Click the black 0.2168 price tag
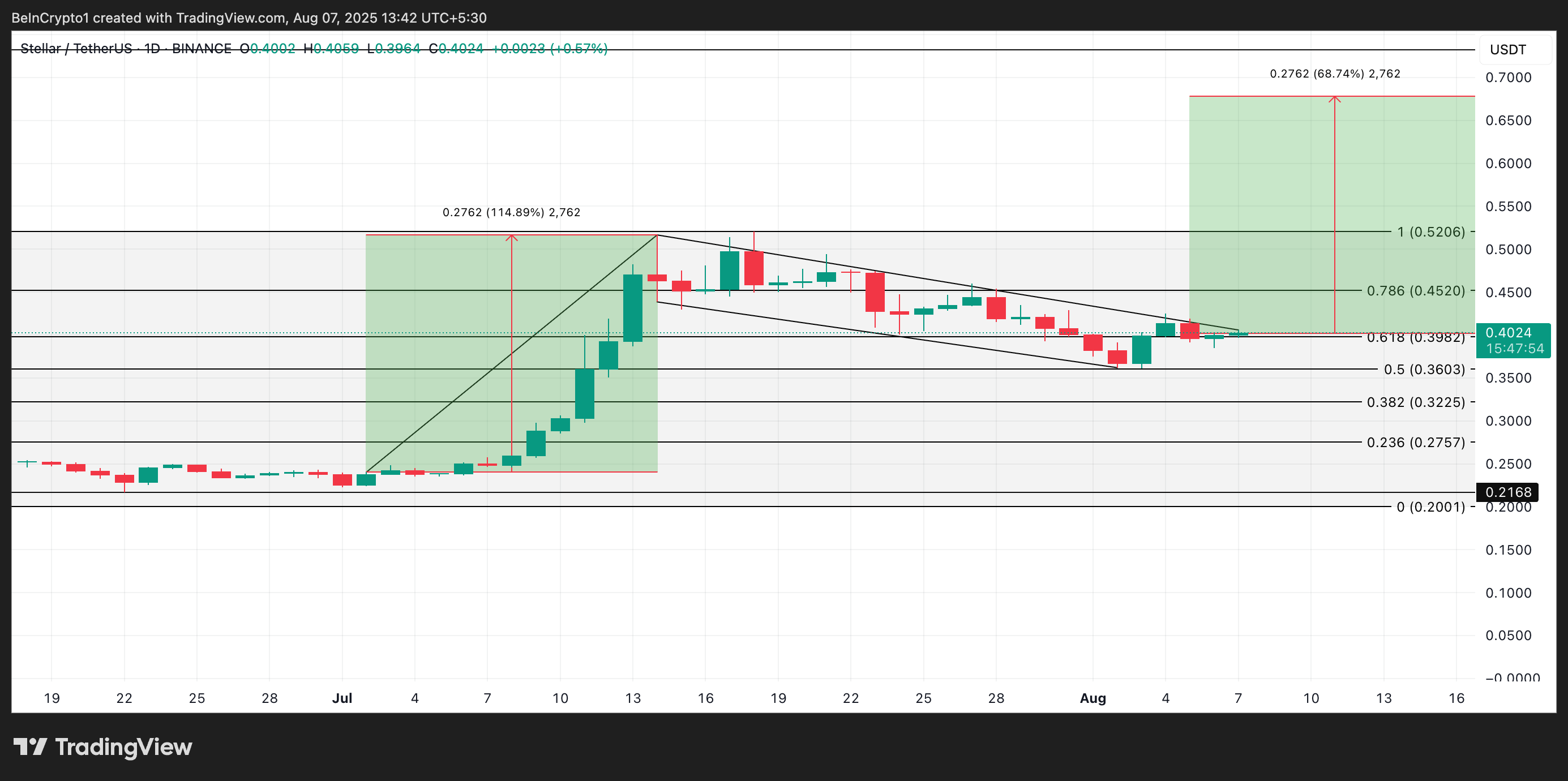Image resolution: width=1568 pixels, height=781 pixels. pyautogui.click(x=1507, y=492)
